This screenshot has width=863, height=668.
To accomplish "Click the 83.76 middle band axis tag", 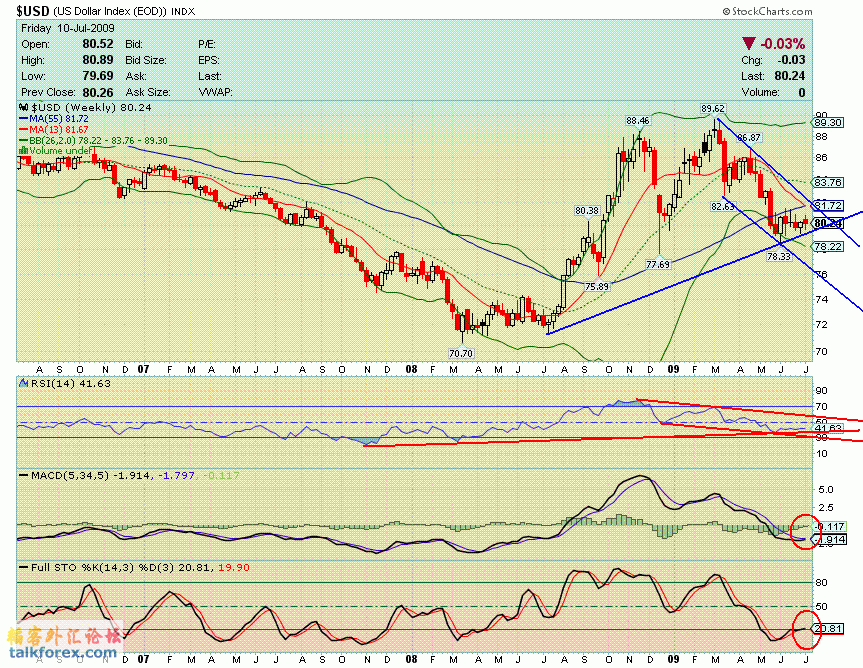I will point(827,182).
